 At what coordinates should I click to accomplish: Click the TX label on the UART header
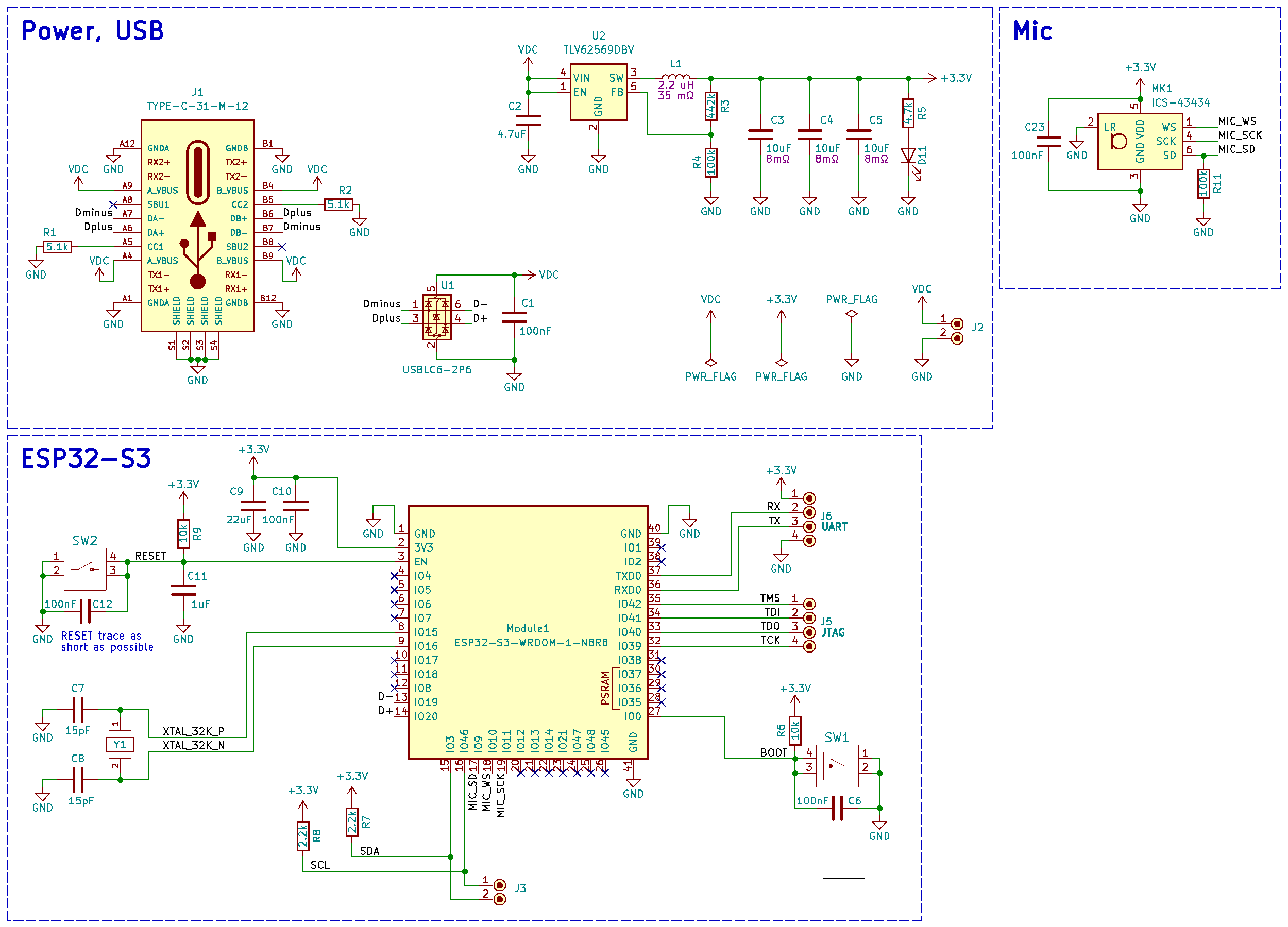click(x=775, y=521)
